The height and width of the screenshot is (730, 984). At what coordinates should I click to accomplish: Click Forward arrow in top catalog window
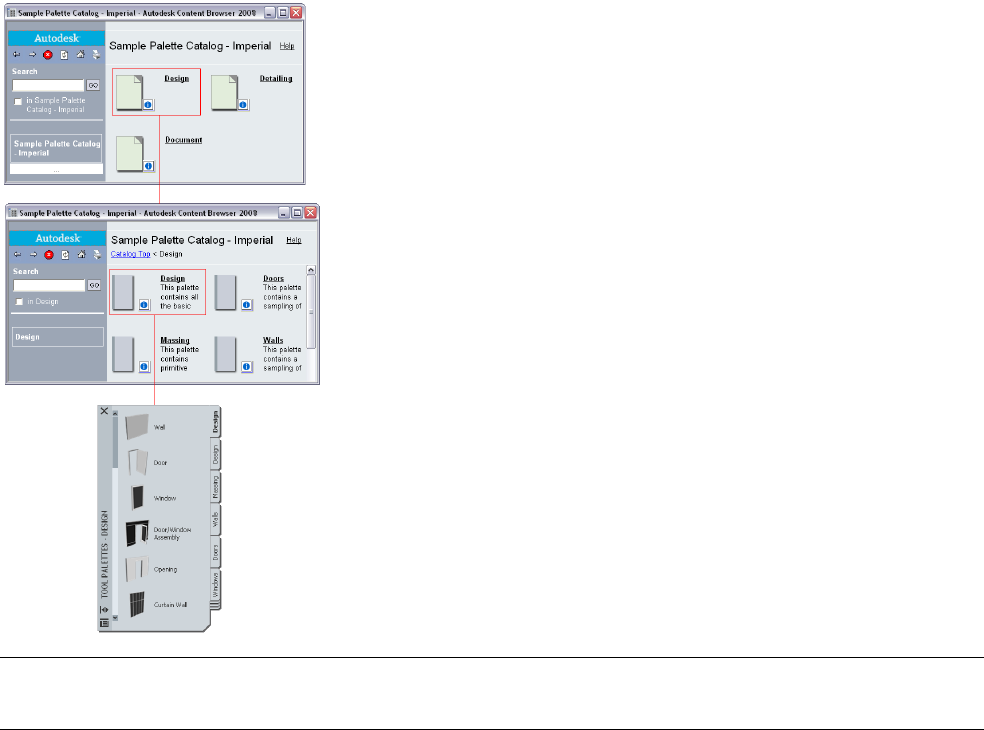[32, 55]
